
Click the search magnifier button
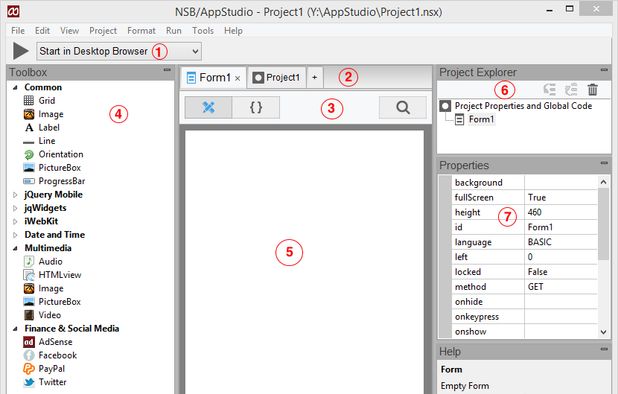pyautogui.click(x=403, y=107)
